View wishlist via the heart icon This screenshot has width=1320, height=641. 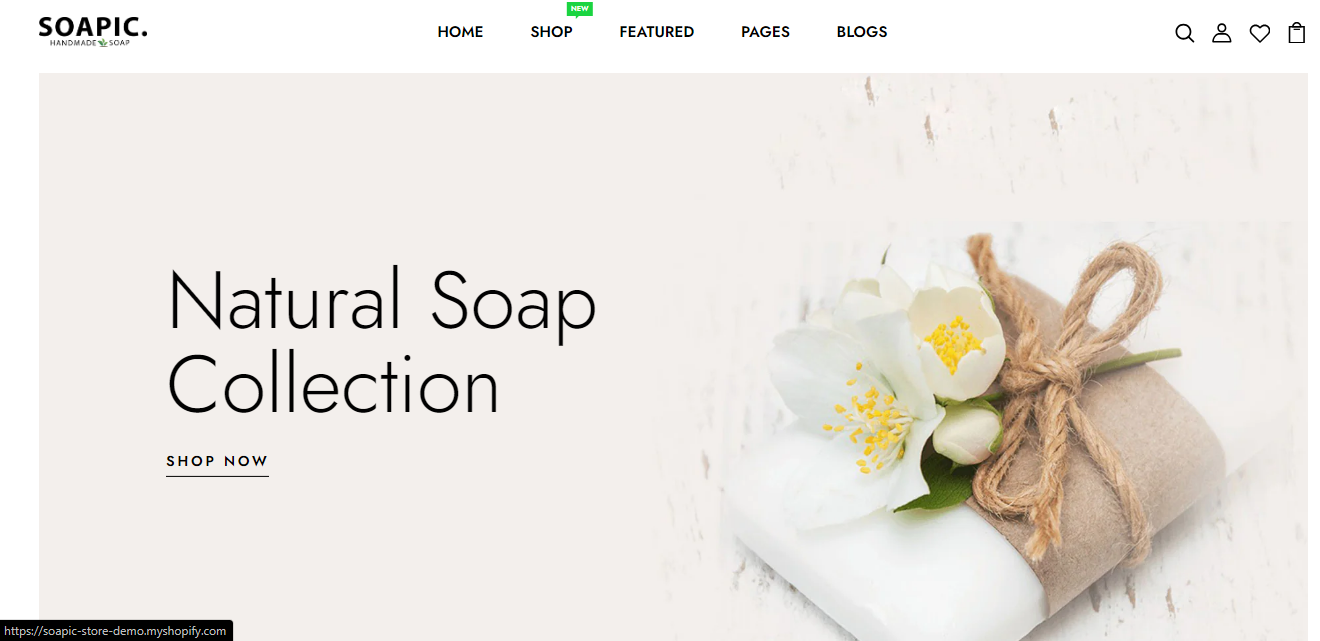click(x=1259, y=33)
